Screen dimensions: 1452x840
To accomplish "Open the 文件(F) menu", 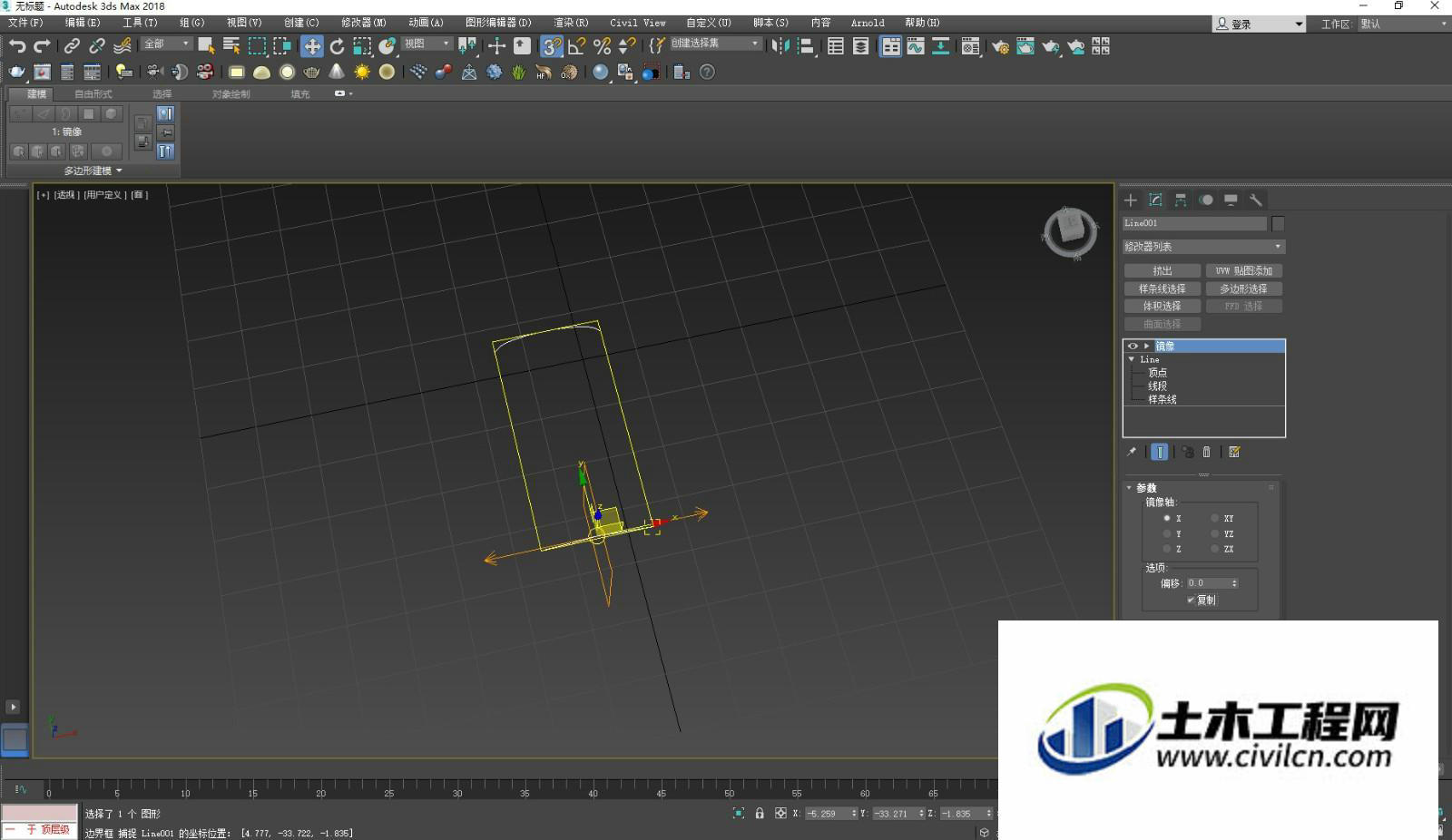I will pos(25,23).
